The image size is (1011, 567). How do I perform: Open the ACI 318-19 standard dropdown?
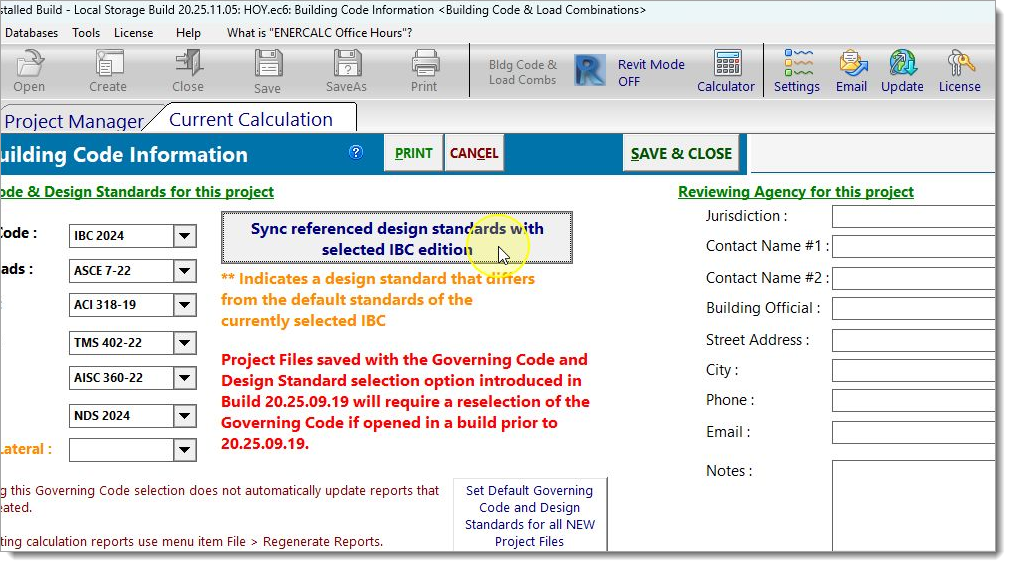point(184,304)
